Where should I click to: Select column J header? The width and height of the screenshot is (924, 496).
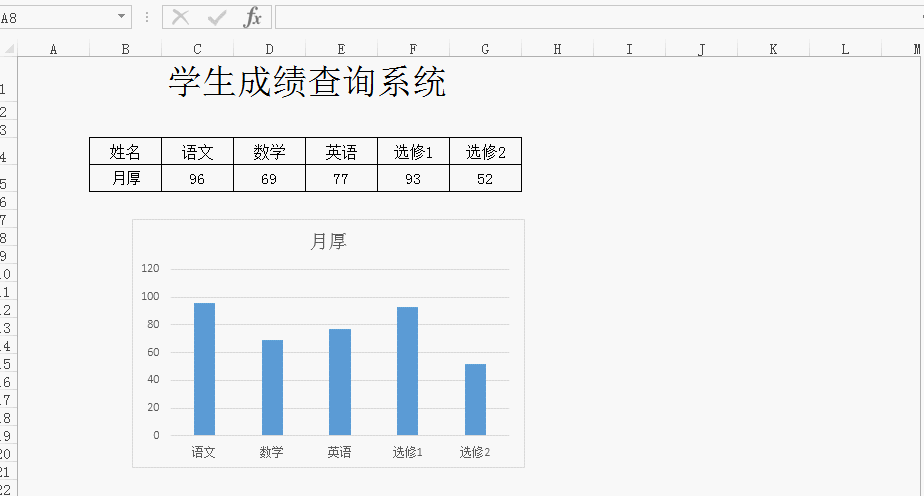point(701,49)
